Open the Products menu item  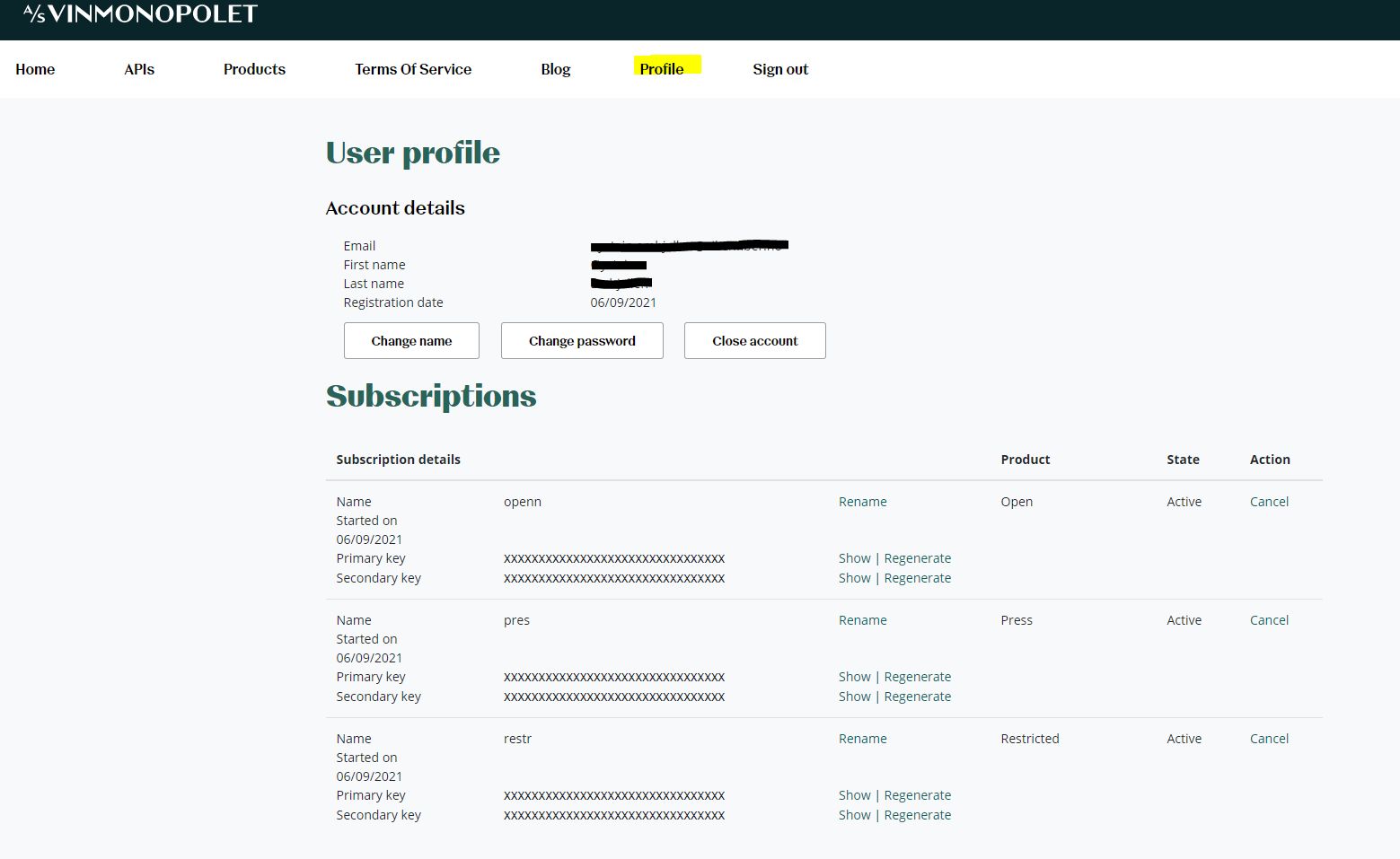point(254,69)
